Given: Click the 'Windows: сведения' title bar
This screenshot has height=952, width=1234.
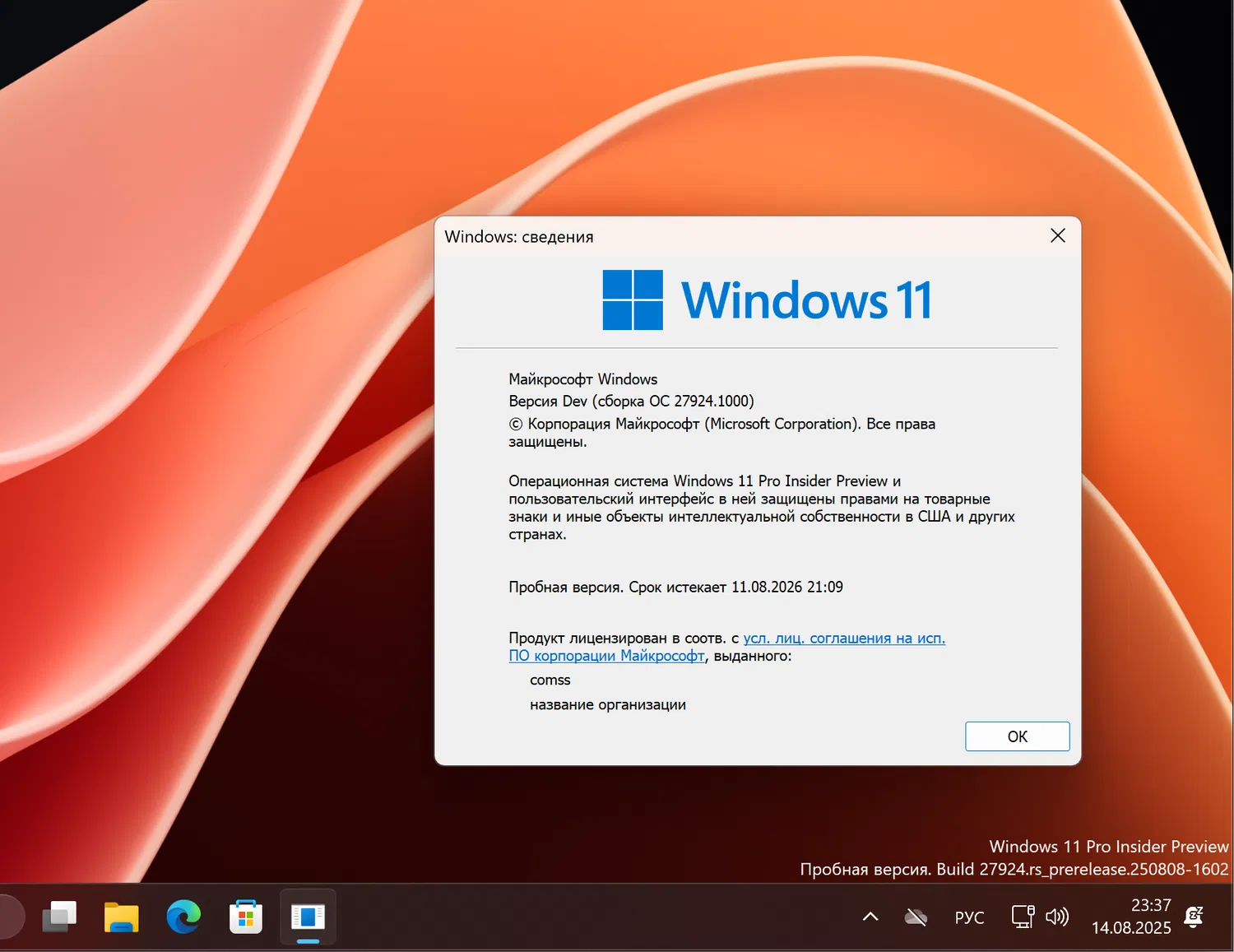Looking at the screenshot, I should pyautogui.click(x=519, y=236).
